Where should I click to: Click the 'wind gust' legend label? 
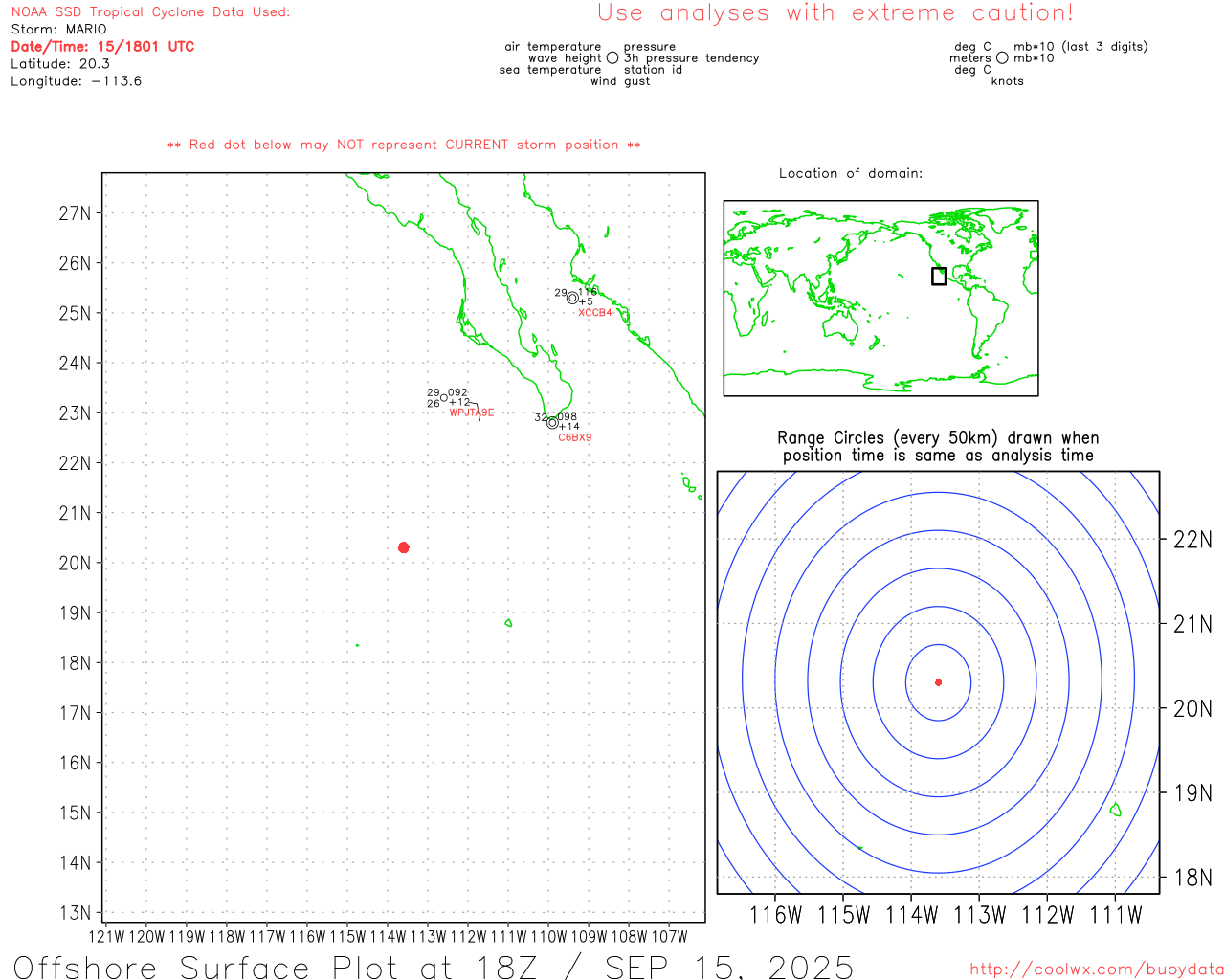point(620,81)
